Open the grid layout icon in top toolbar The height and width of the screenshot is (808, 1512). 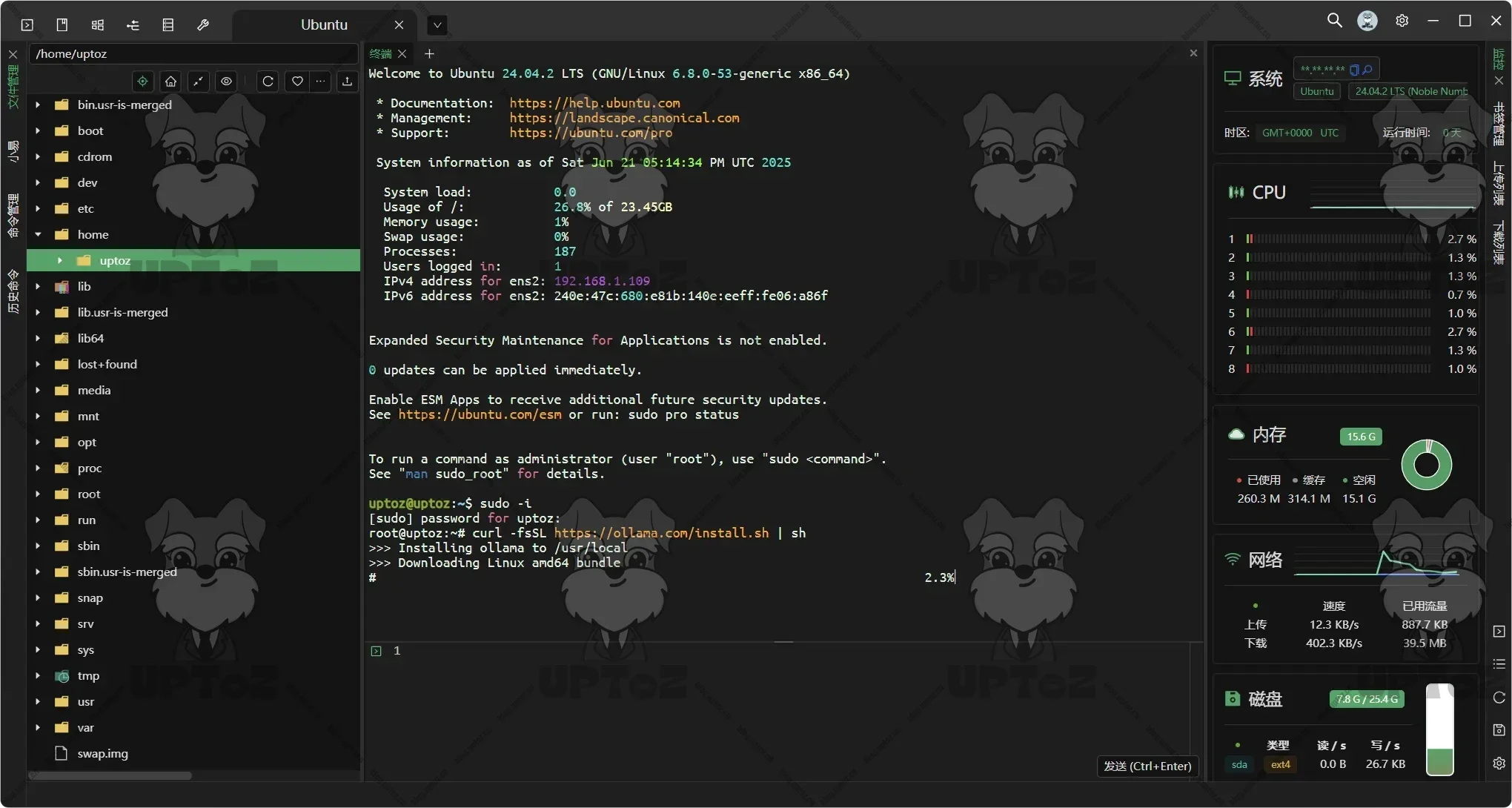click(x=97, y=24)
